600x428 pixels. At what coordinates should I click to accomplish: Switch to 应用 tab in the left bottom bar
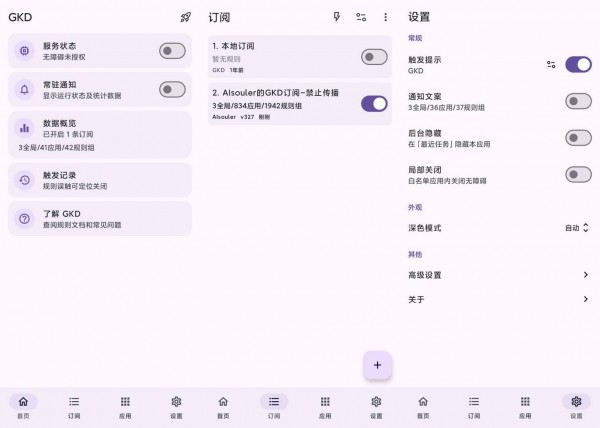pyautogui.click(x=125, y=407)
